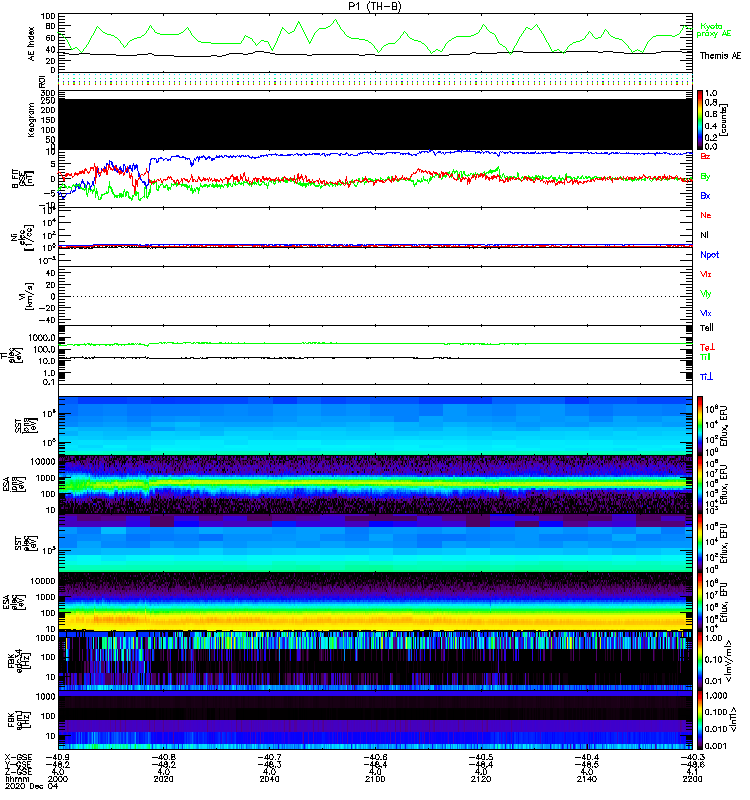Click the date text "2020 Dec 04"
Viewport: 750px width, 800px height.
31,786
